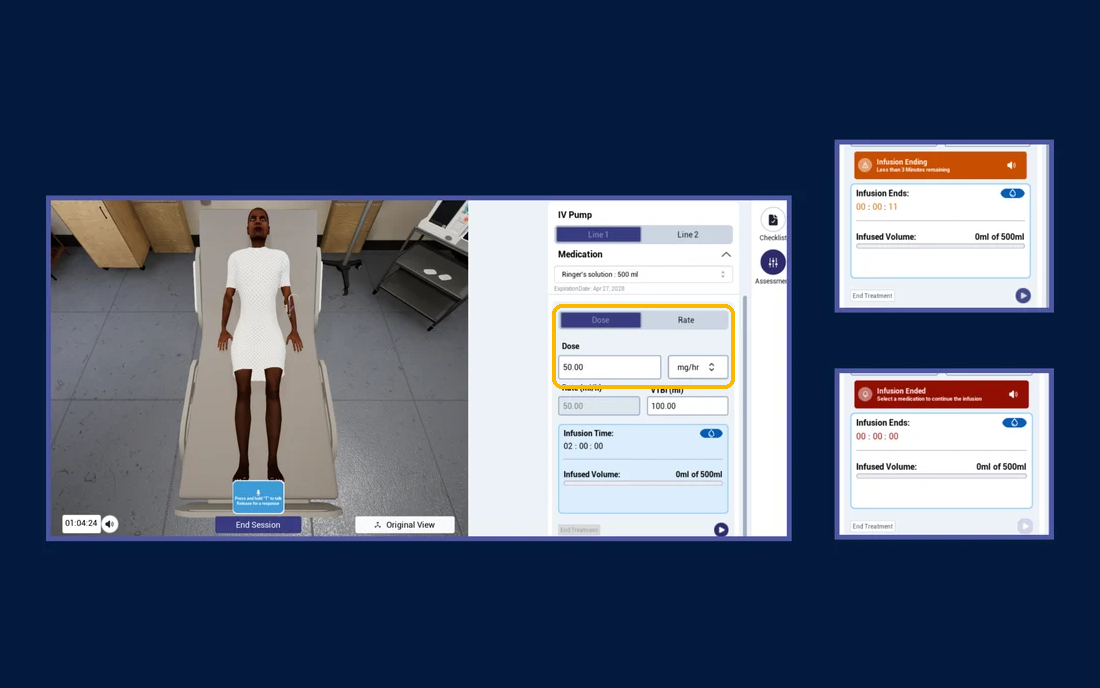The width and height of the screenshot is (1100, 688).
Task: Click the countdown value 00 : 00 : 00
Action: 877,436
